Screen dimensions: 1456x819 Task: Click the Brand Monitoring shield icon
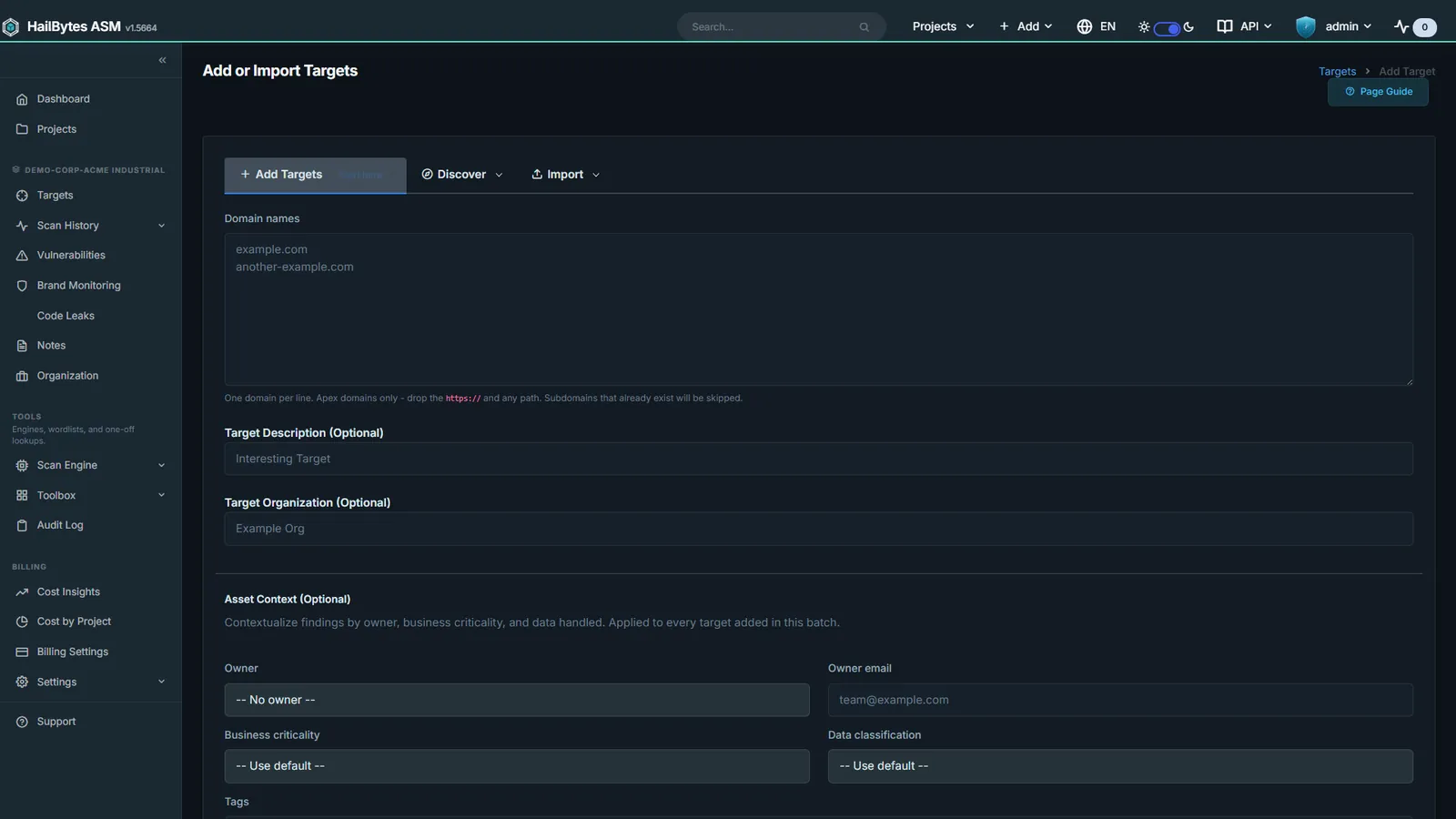tap(22, 286)
